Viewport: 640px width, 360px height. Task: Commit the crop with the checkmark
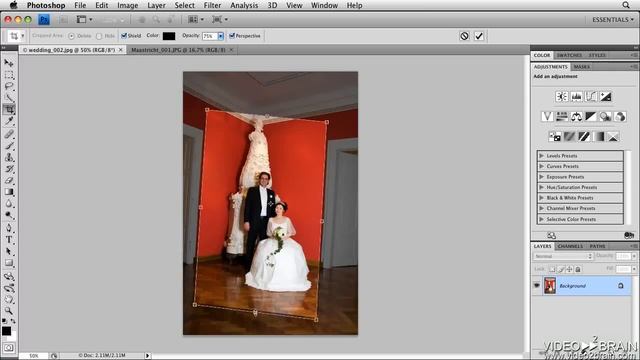(x=479, y=36)
